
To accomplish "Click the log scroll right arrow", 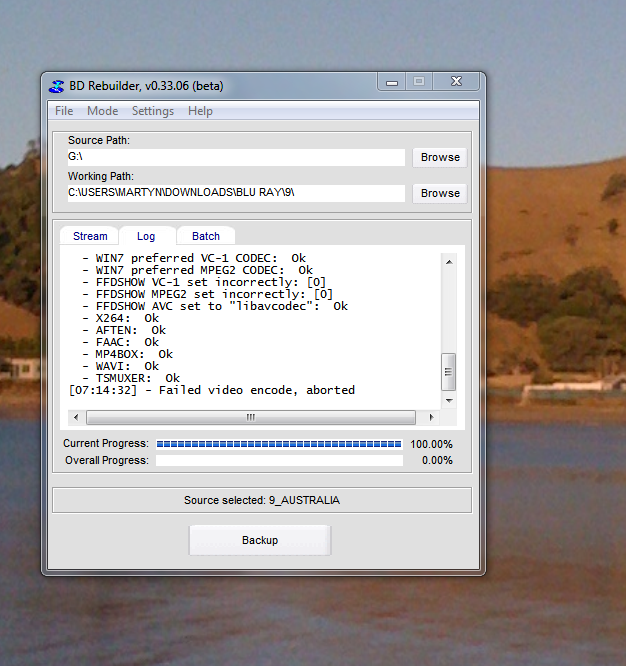I will click(431, 417).
